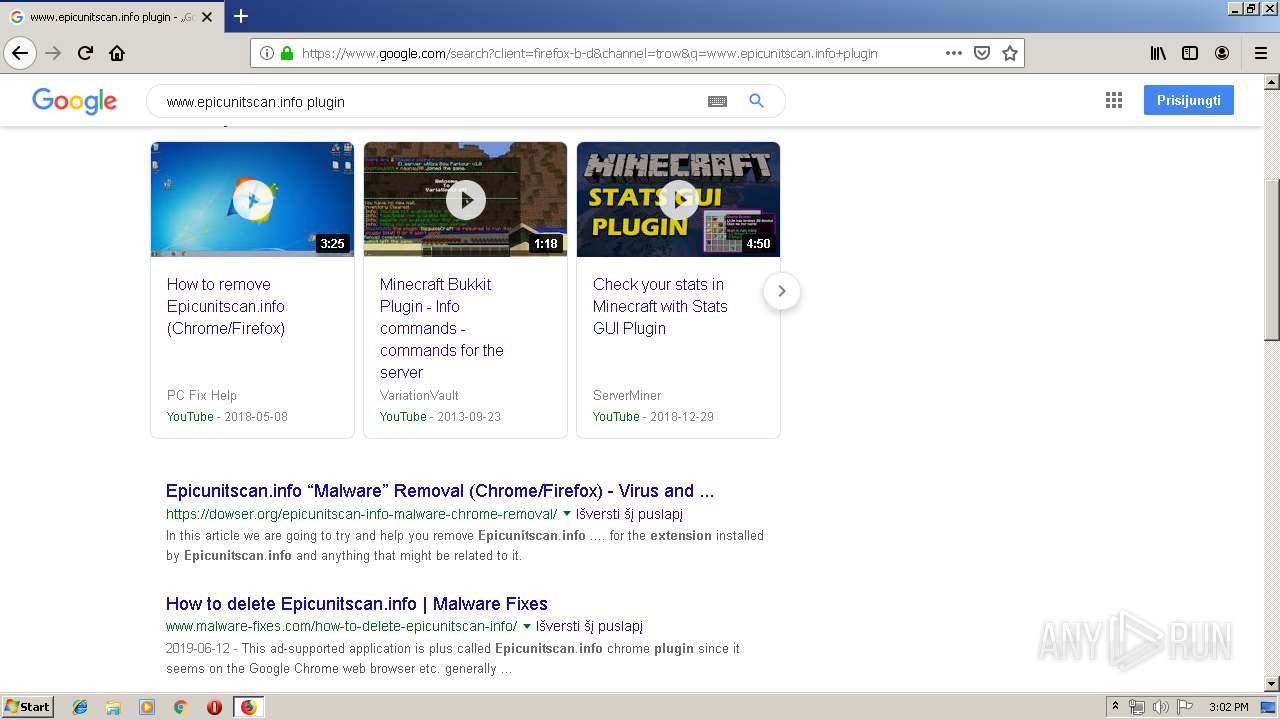Click Išversti šį puslapį for dowser.org result
Screen dimensions: 1280x720
(x=629, y=514)
